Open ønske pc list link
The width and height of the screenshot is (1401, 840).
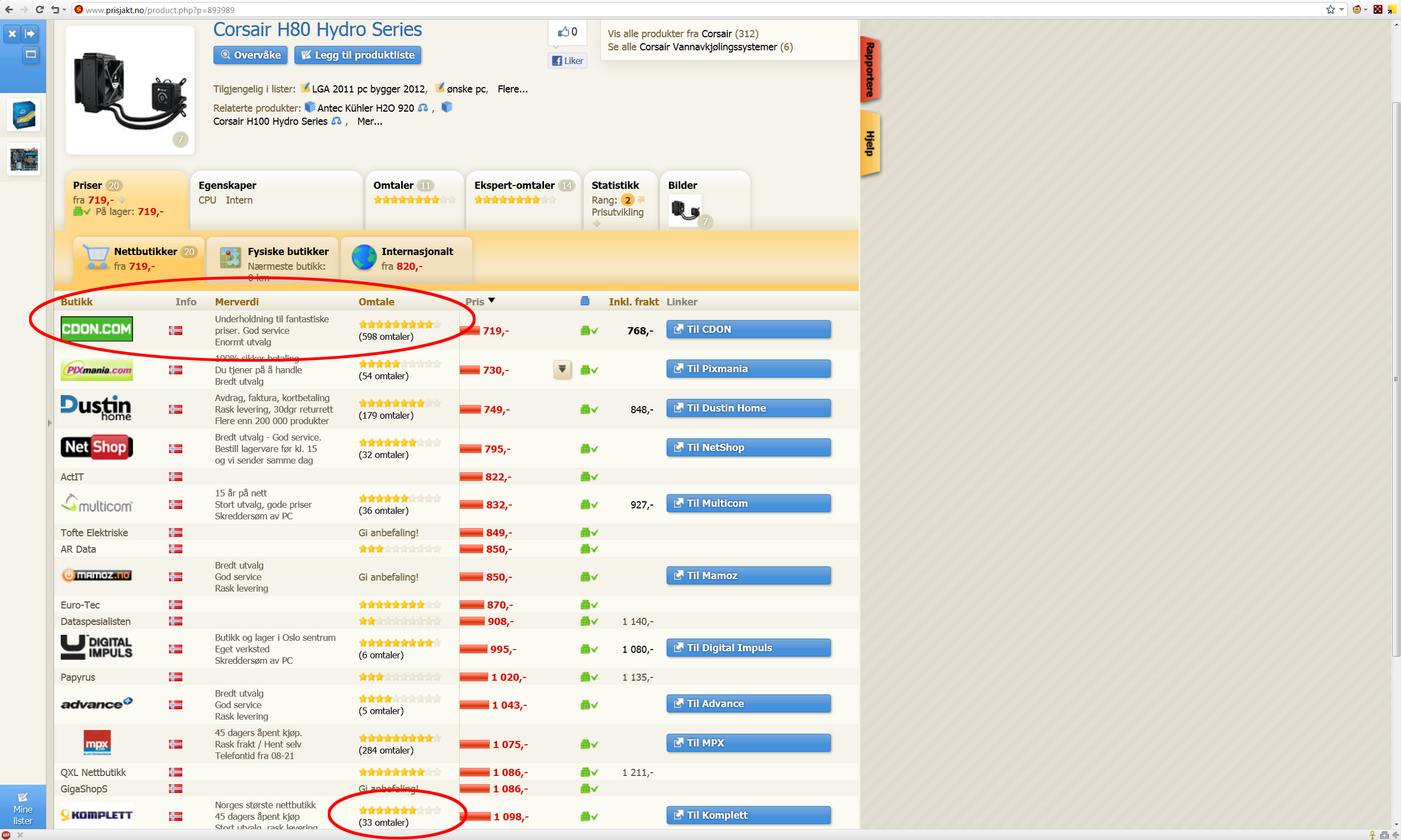(466, 89)
